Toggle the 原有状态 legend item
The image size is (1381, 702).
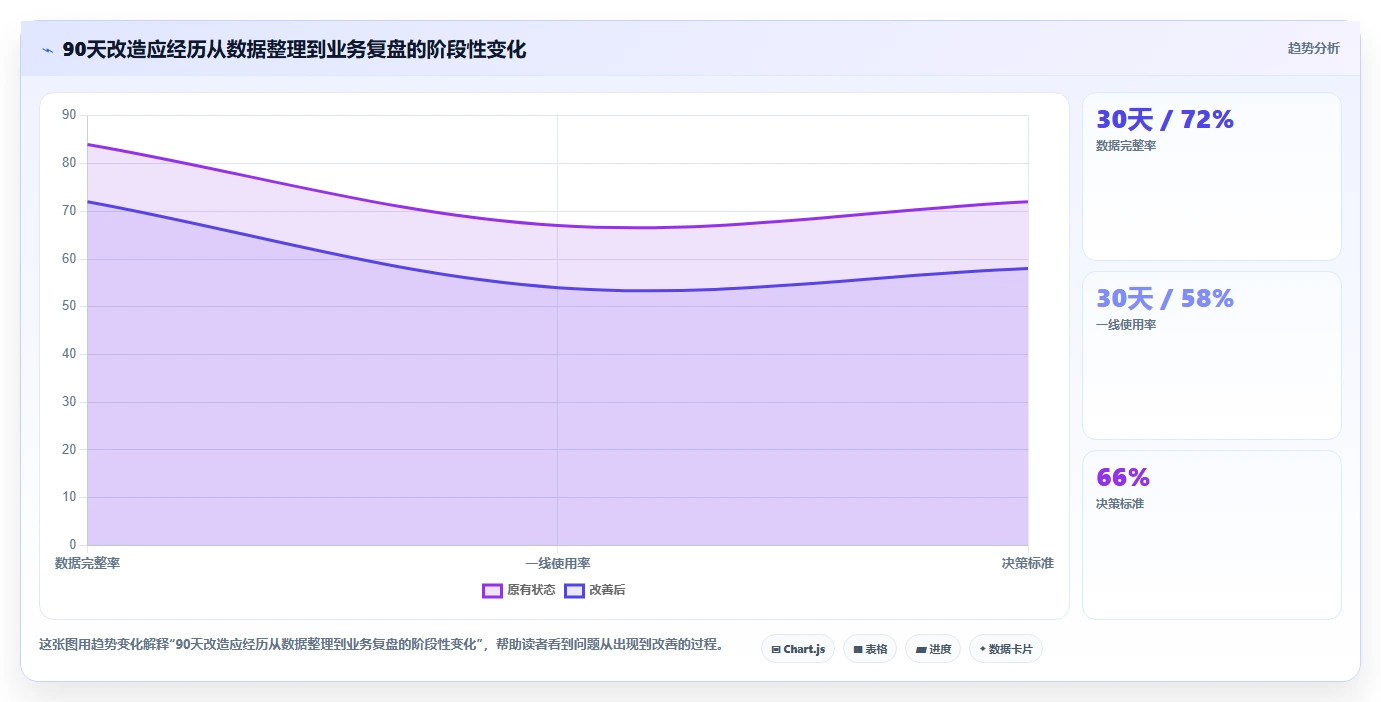click(519, 590)
